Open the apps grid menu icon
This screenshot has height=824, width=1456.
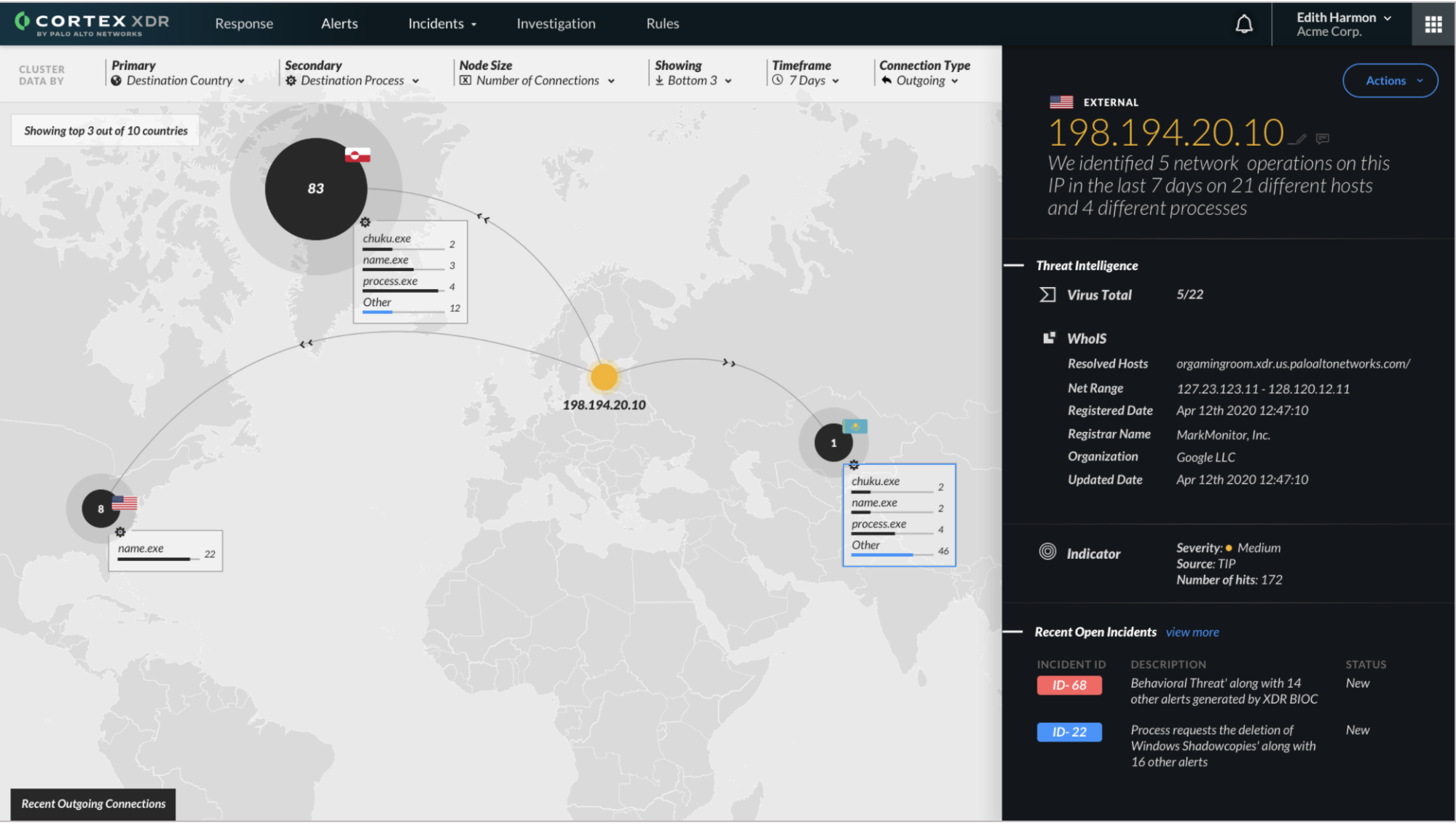1433,24
